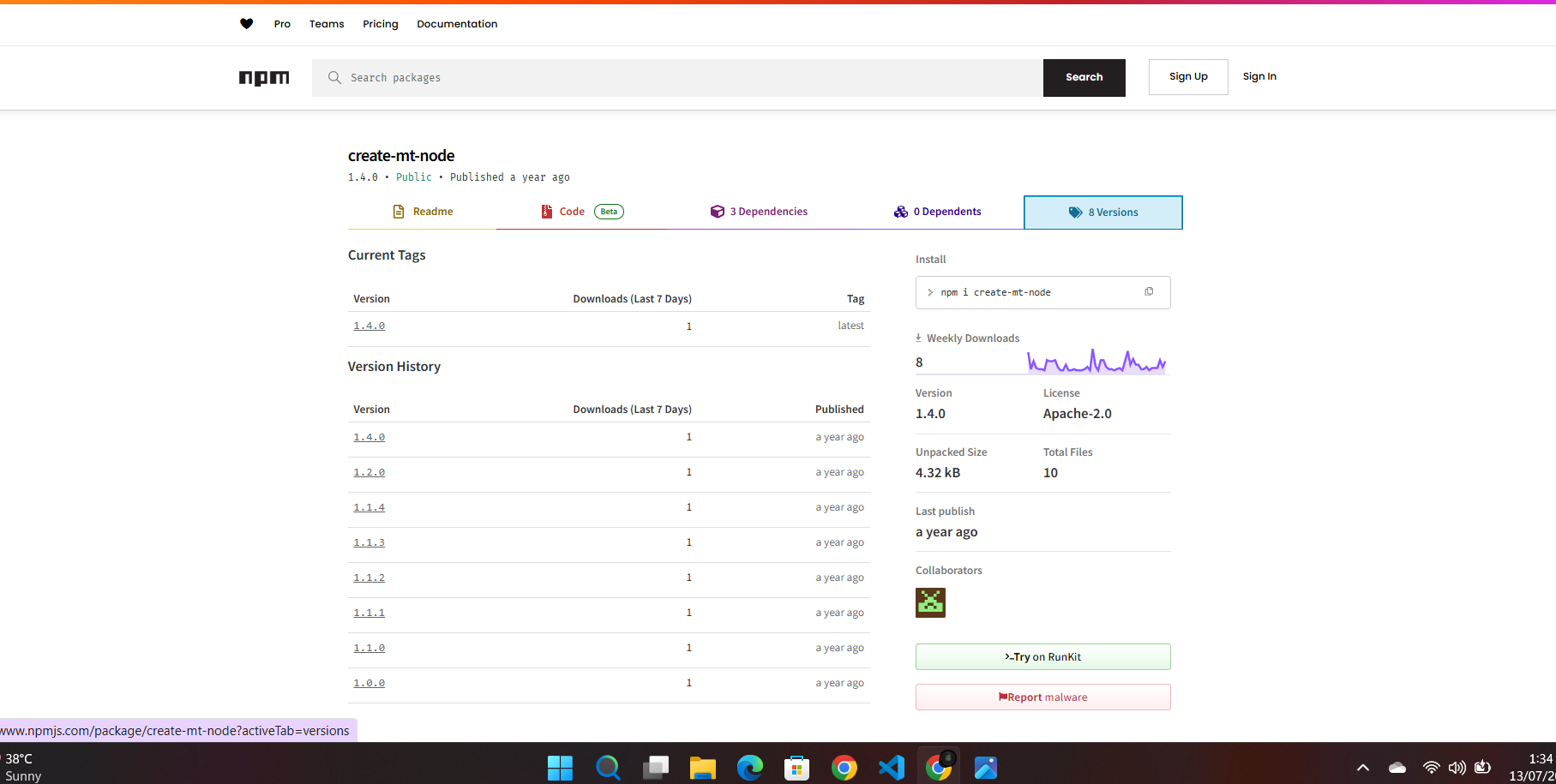Open Wi-Fi network settings in tray
Image resolution: width=1556 pixels, height=784 pixels.
[1431, 768]
